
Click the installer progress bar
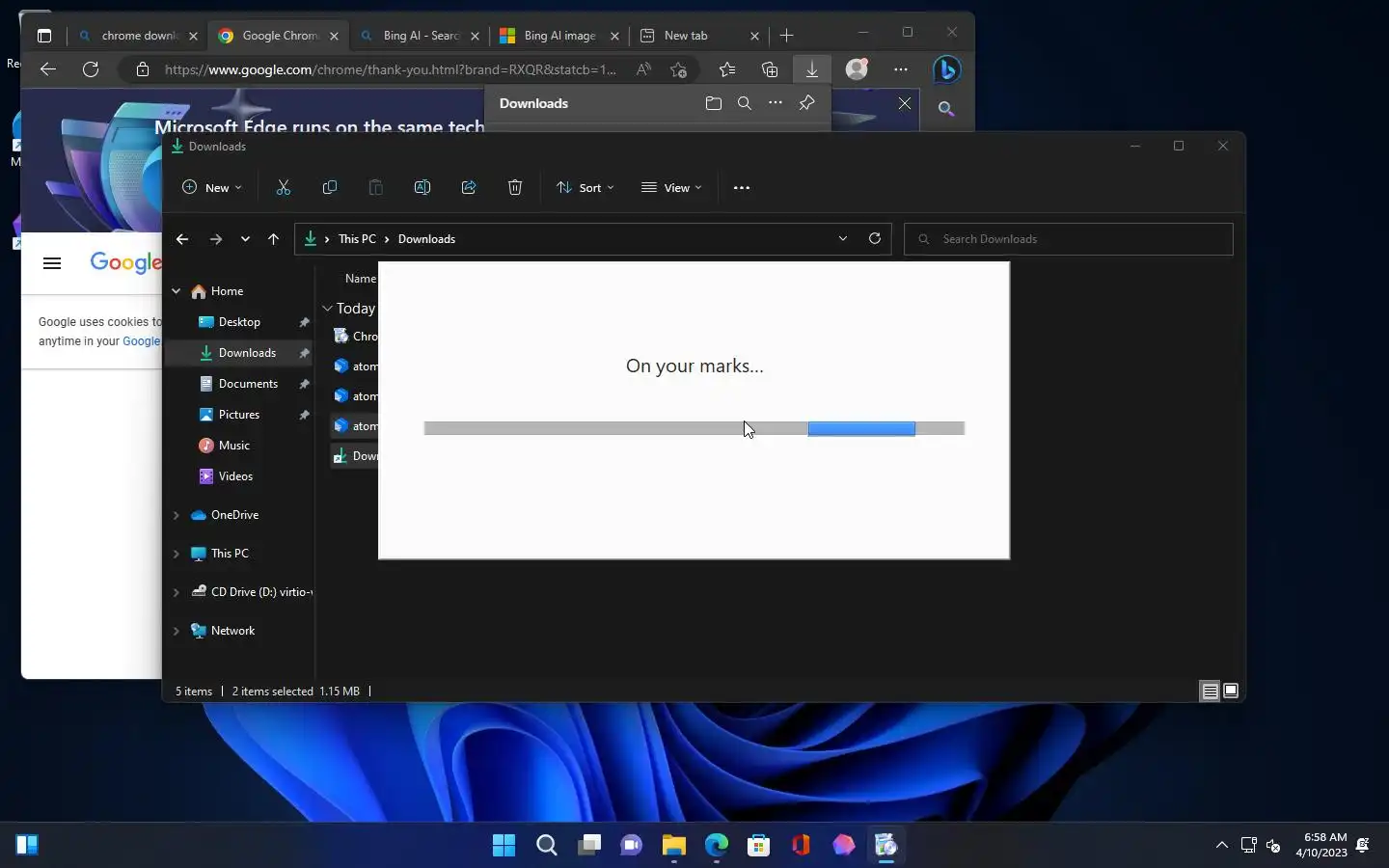click(x=694, y=428)
